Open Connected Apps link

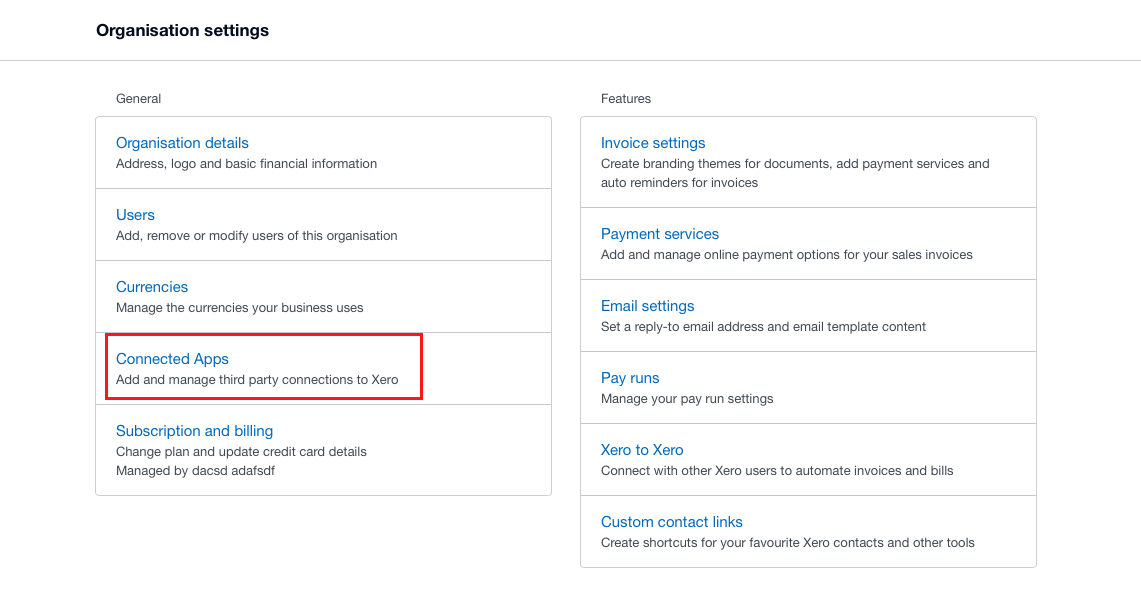tap(172, 359)
